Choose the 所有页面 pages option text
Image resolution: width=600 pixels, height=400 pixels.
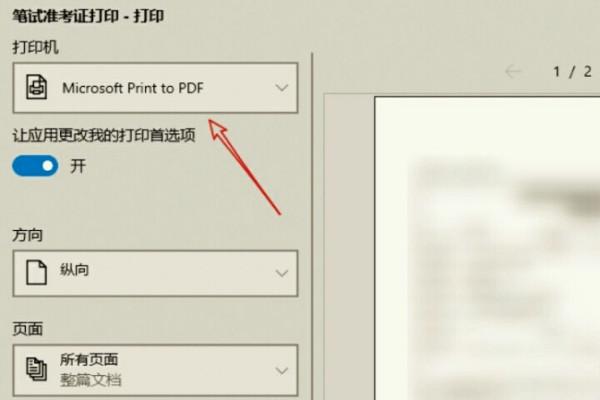click(x=89, y=359)
